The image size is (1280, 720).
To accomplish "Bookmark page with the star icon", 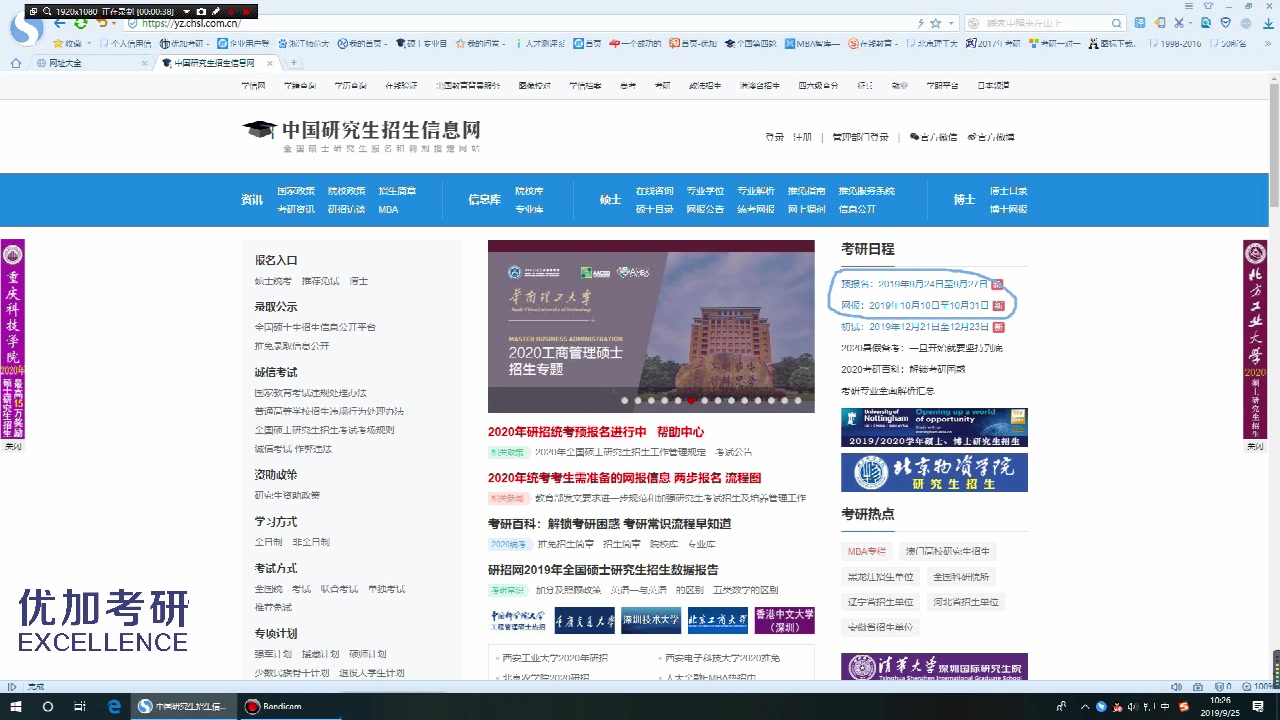I will pyautogui.click(x=936, y=23).
